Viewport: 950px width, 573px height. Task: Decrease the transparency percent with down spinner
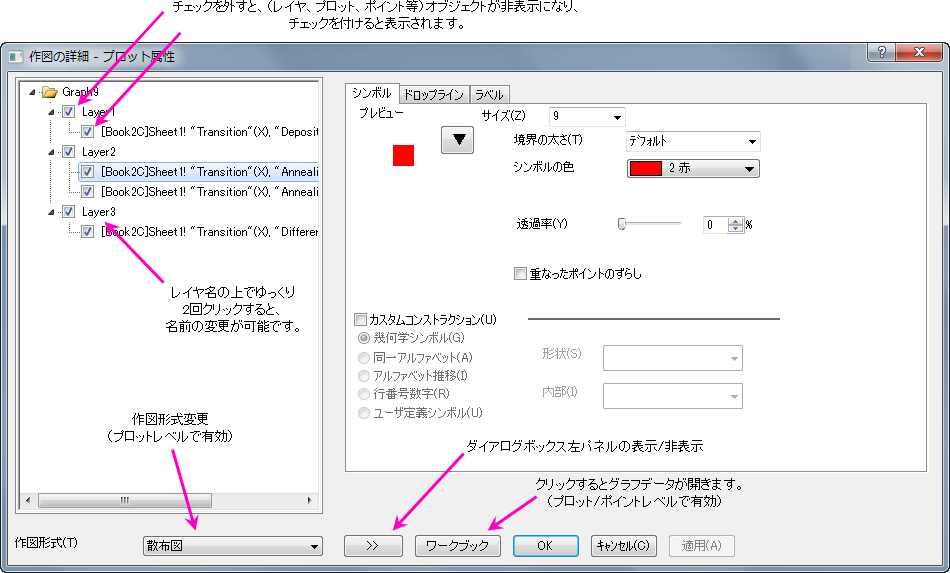[736, 228]
